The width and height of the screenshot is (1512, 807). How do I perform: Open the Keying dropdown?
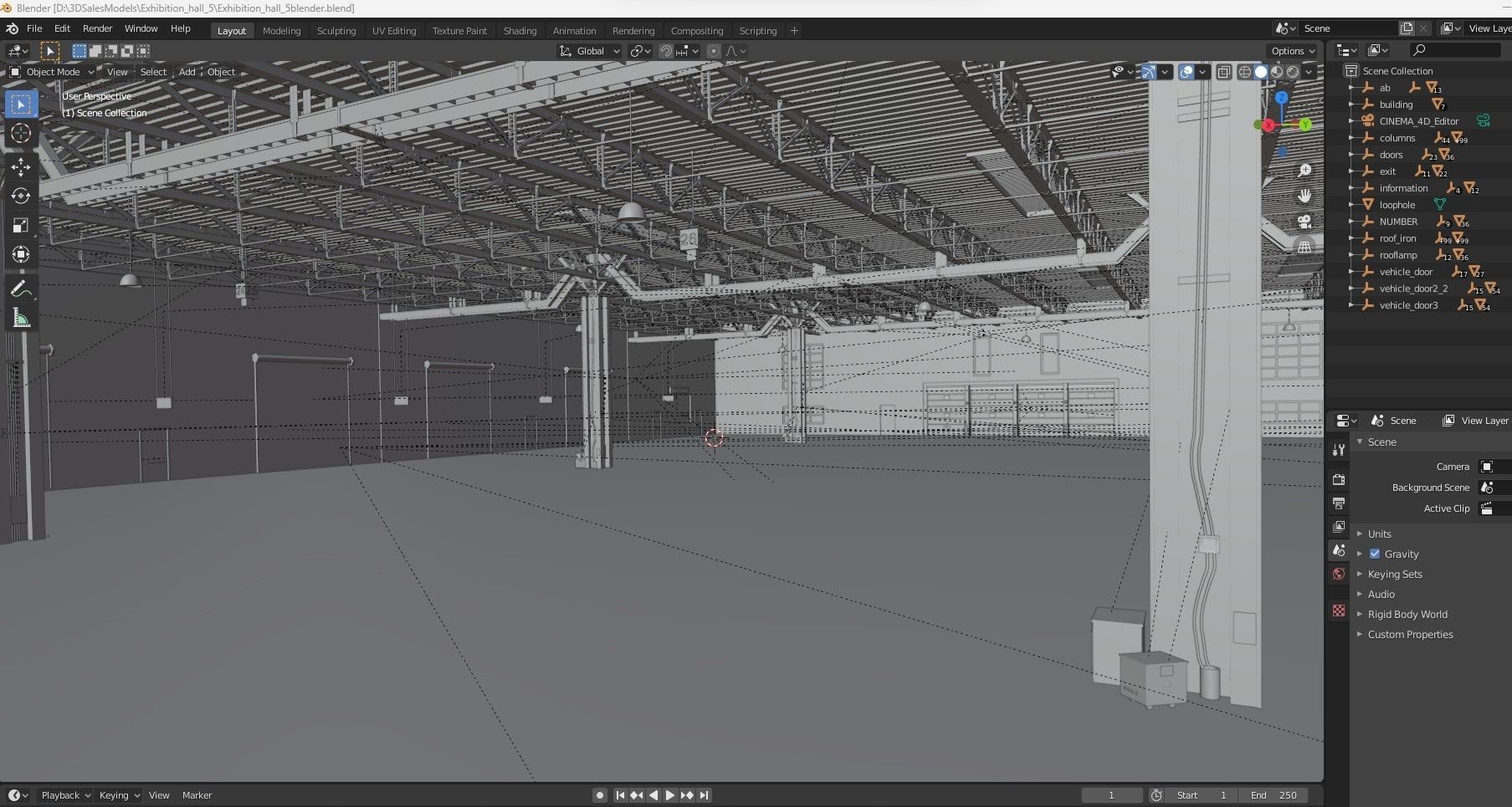click(x=119, y=795)
